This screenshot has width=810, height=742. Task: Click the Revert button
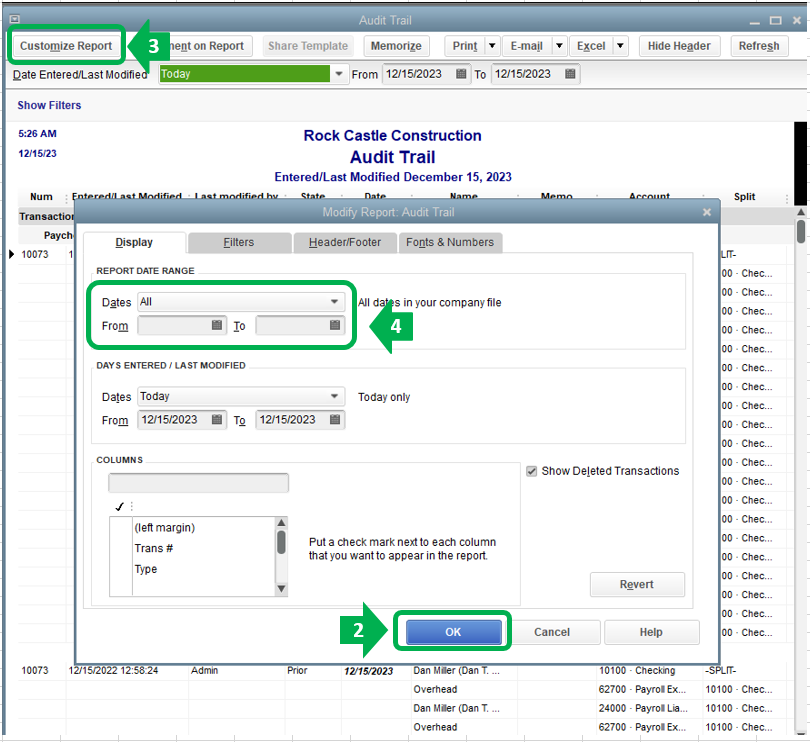coord(637,584)
